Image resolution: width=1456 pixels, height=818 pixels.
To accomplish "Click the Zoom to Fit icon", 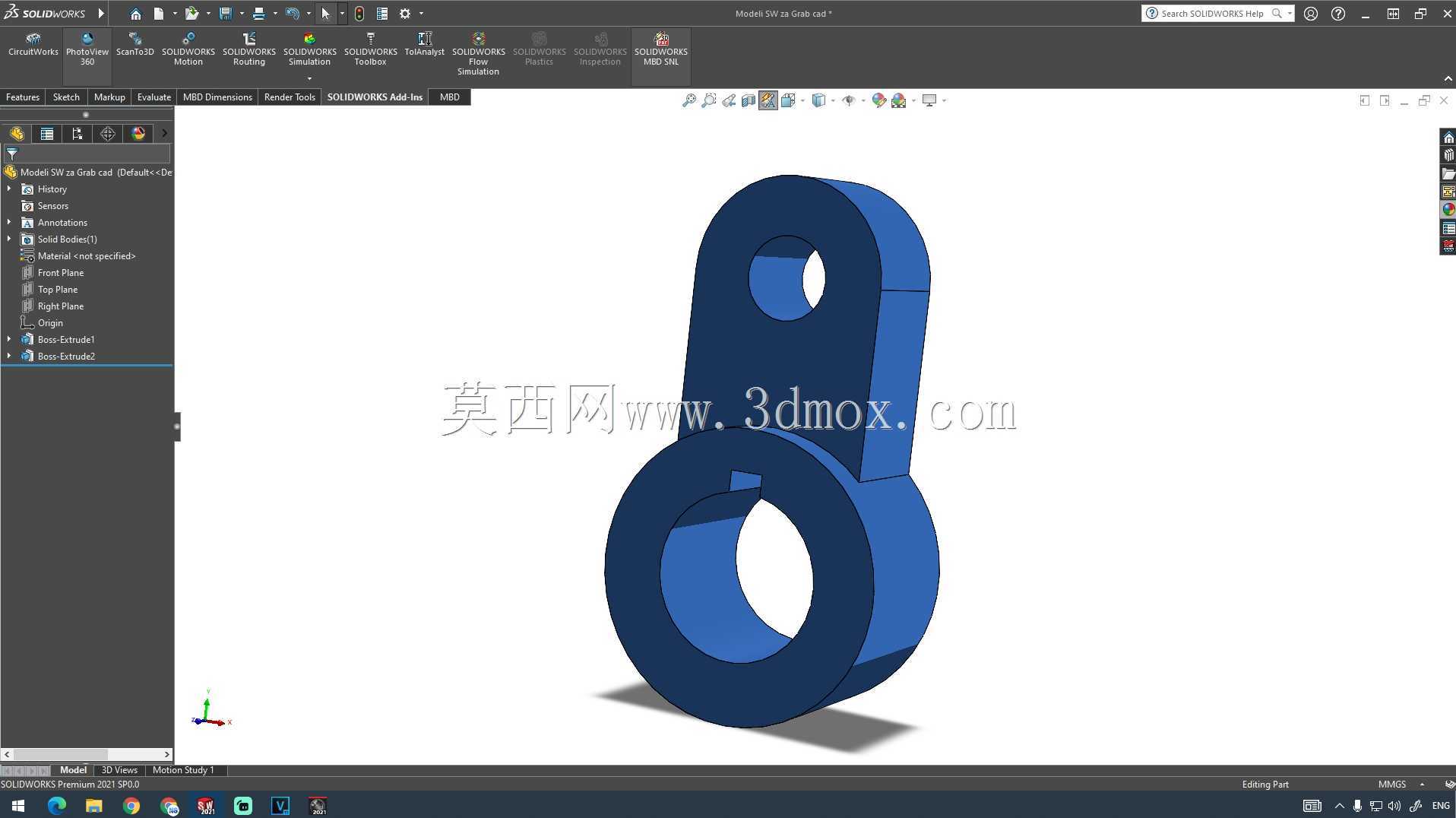I will pos(689,100).
